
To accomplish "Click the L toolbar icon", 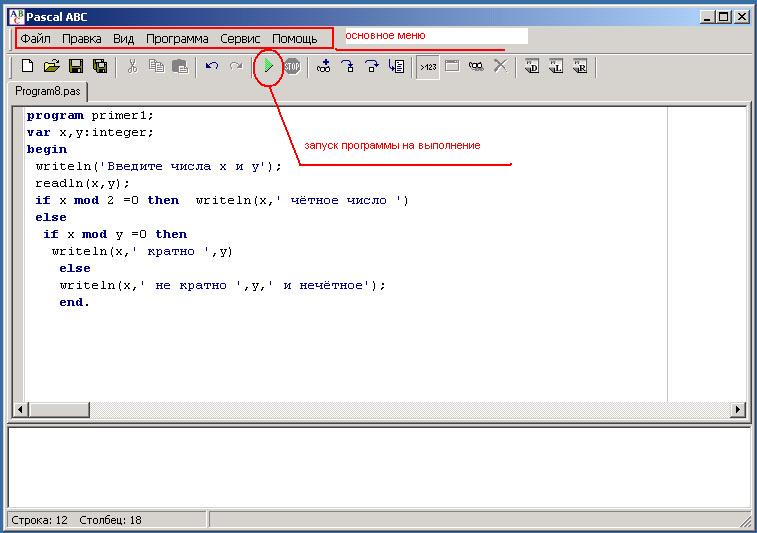I will point(556,66).
